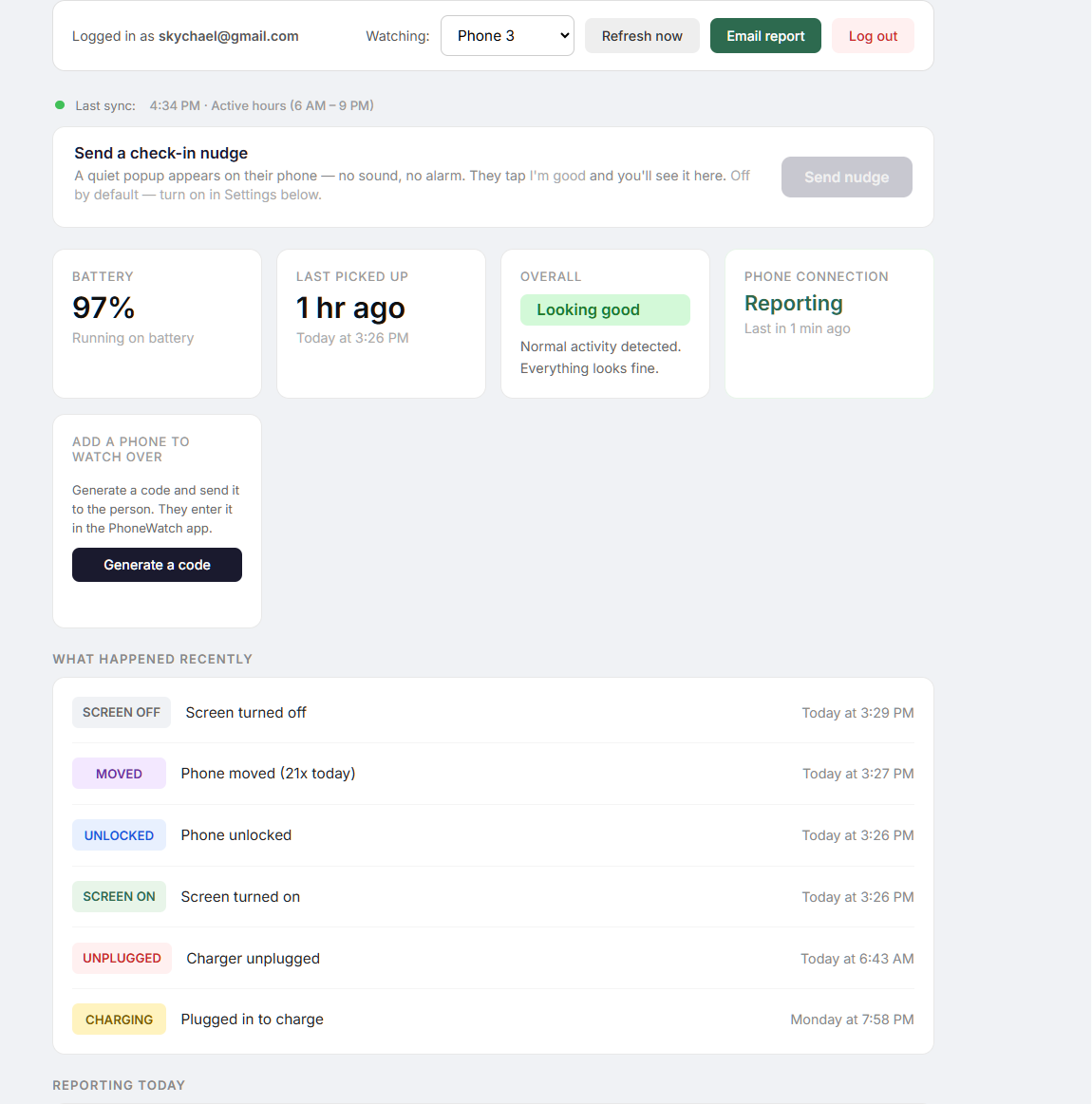Select 'Phone unlocked' event text
This screenshot has width=1092, height=1104.
(x=236, y=835)
